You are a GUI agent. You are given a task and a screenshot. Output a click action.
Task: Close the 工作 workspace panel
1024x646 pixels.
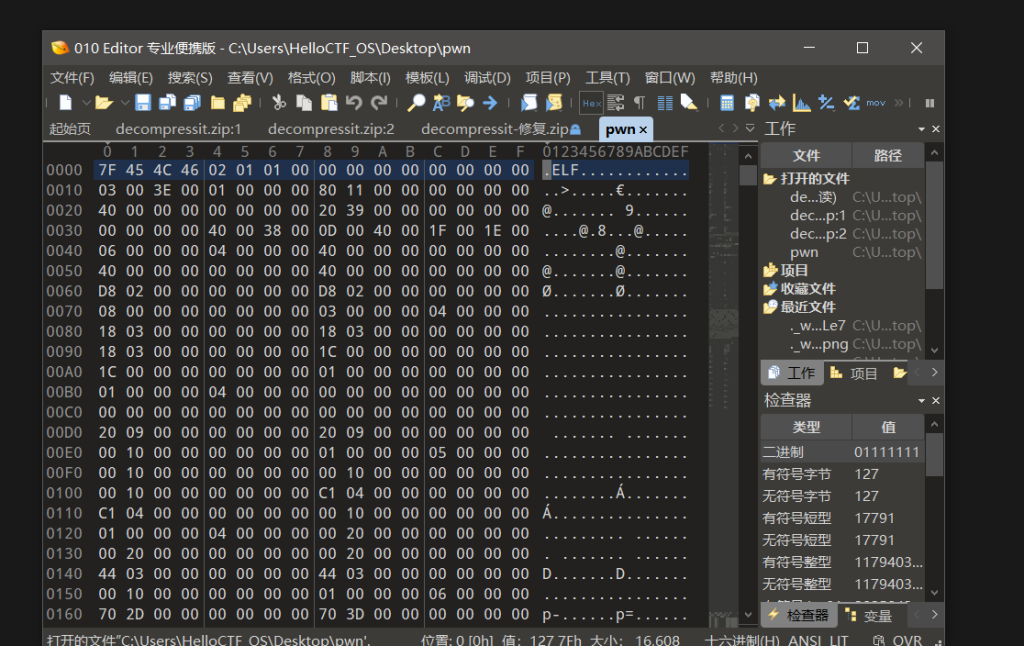pyautogui.click(x=936, y=129)
